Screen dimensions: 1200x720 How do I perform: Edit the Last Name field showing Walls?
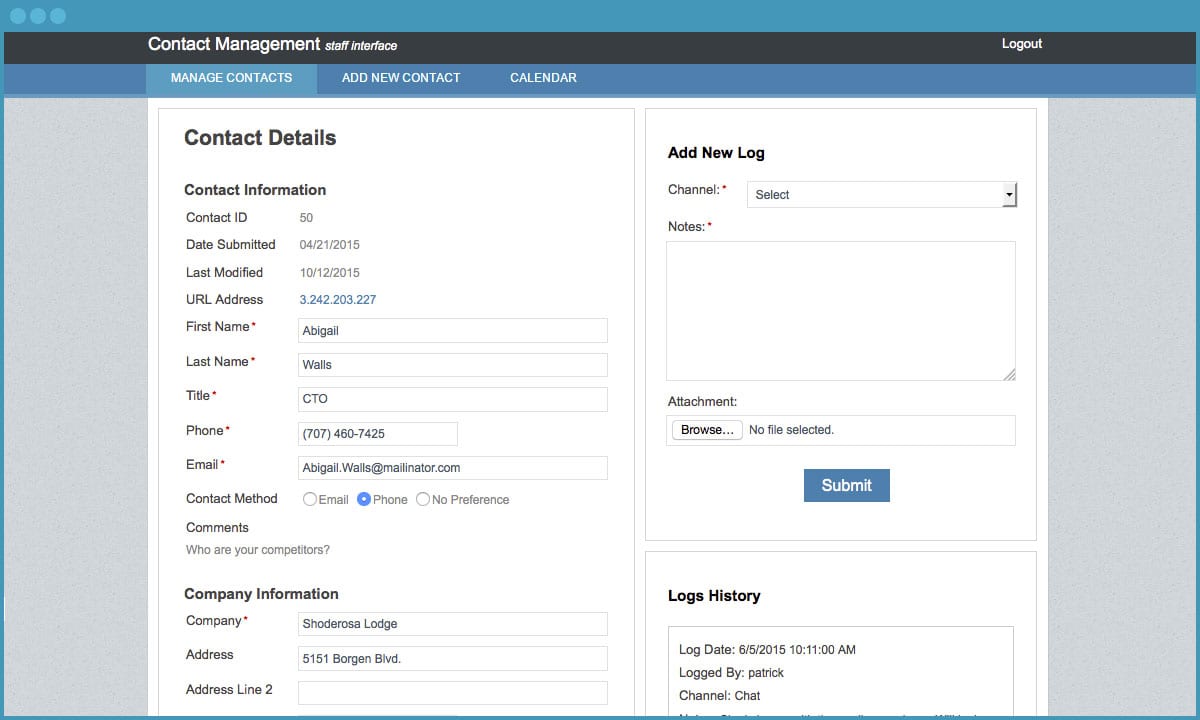pos(452,364)
